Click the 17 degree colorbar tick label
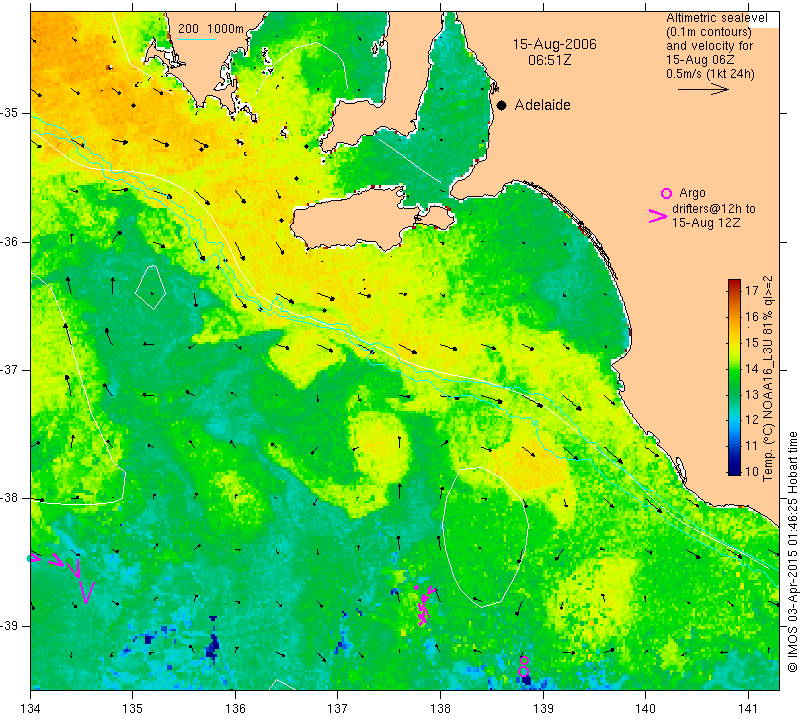Viewport: 800px width, 720px height. tap(752, 291)
